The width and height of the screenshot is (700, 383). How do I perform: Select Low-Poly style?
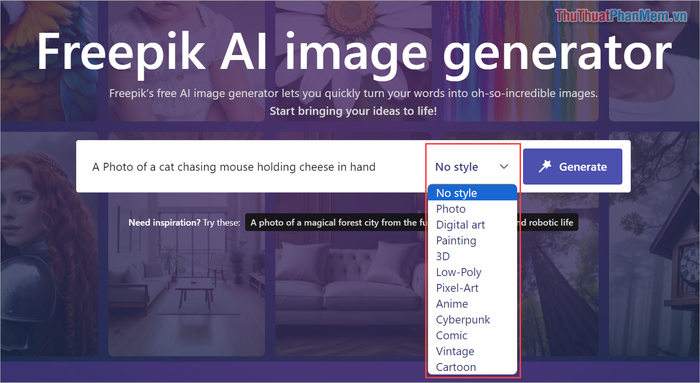point(472,272)
